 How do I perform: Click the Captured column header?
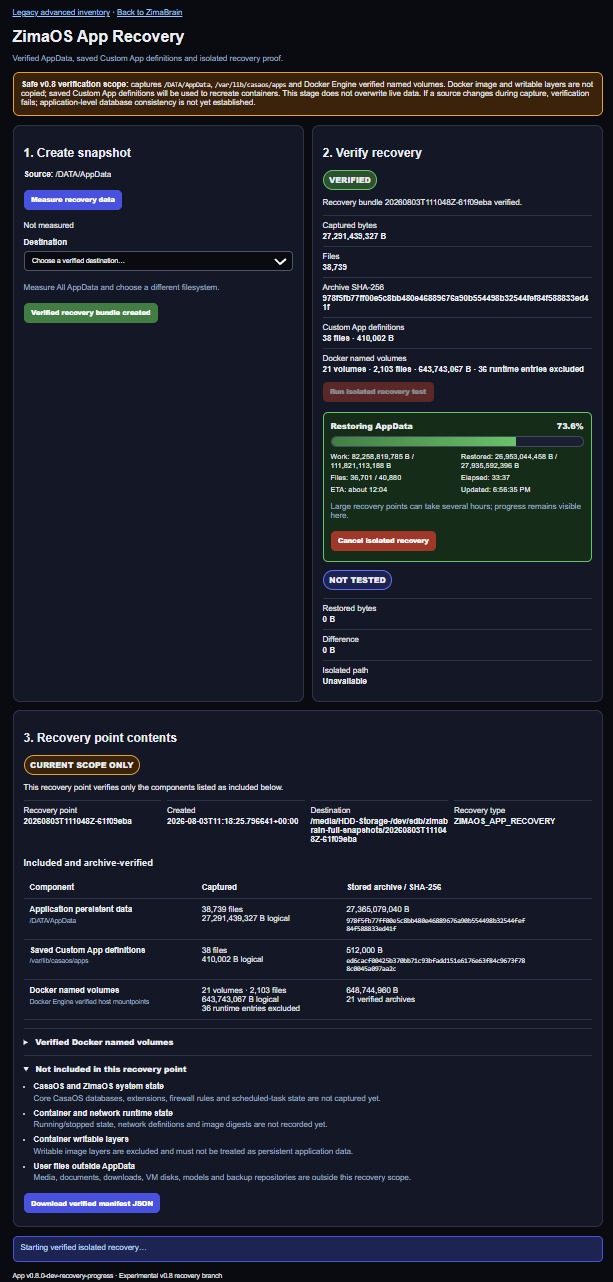click(219, 886)
